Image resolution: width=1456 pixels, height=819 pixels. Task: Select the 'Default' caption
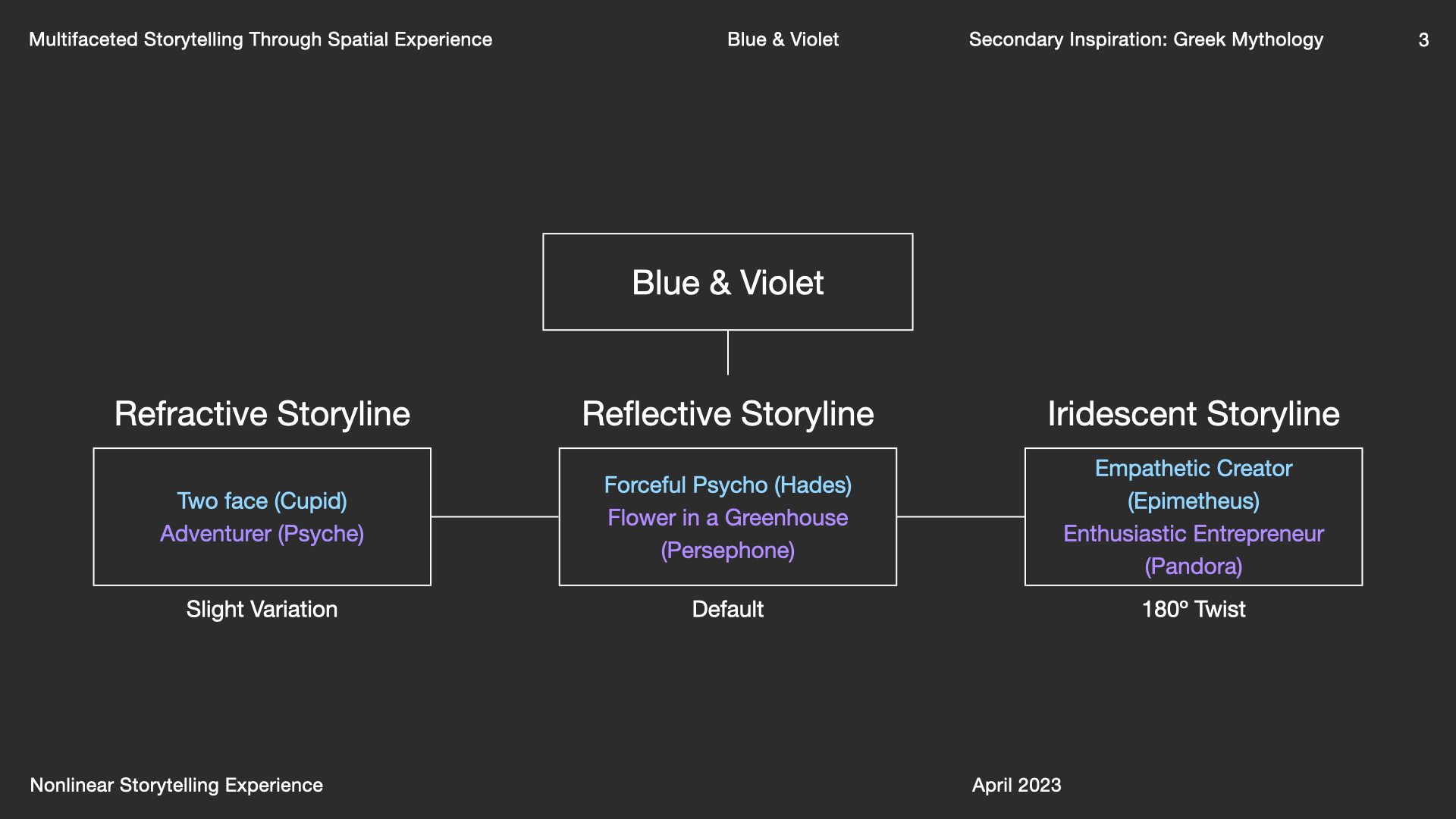727,609
